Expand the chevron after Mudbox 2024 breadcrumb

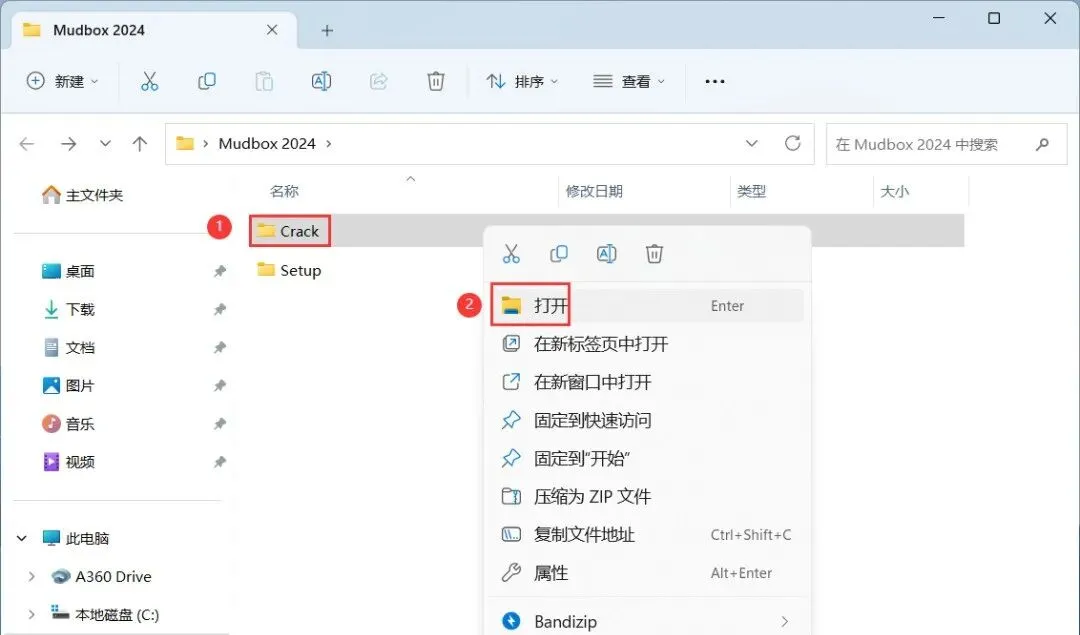[x=329, y=143]
